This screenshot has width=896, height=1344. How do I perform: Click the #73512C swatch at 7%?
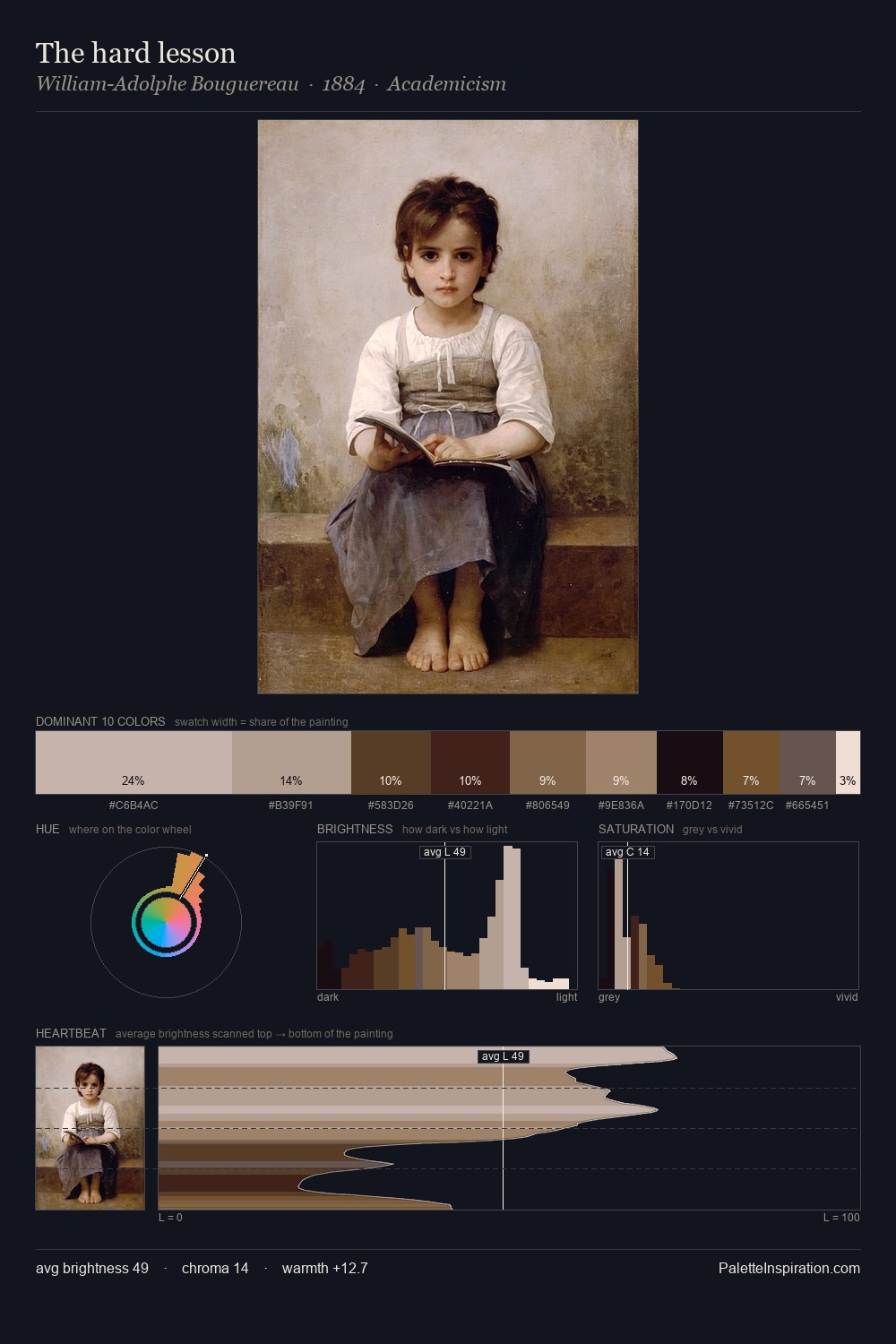pos(751,762)
